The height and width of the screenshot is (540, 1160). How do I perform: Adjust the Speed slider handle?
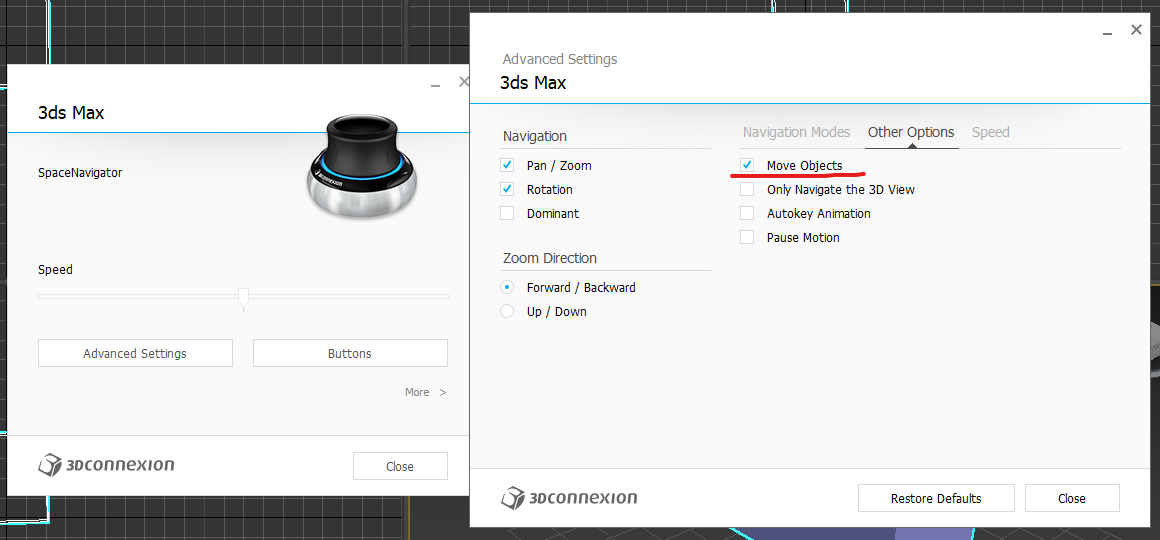[x=243, y=297]
